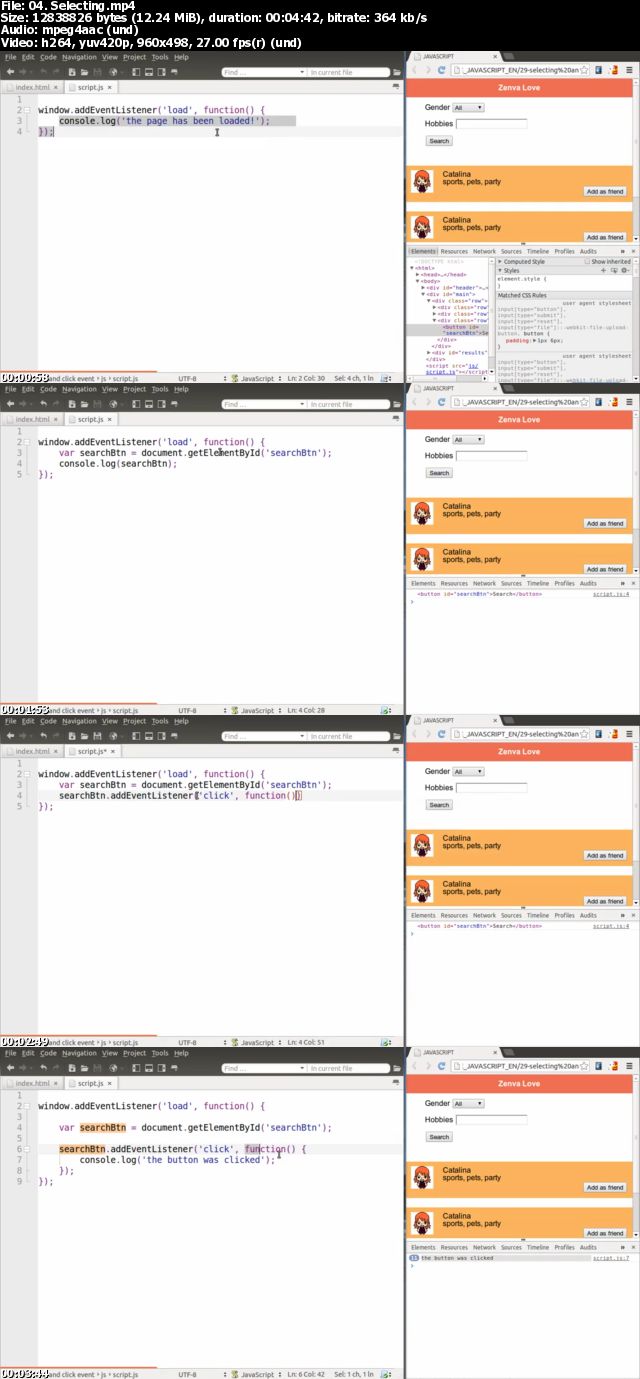Click forward arrow in Komodo toolbar, 00:00:58 frame
The image size is (640, 1379).
pos(24,72)
